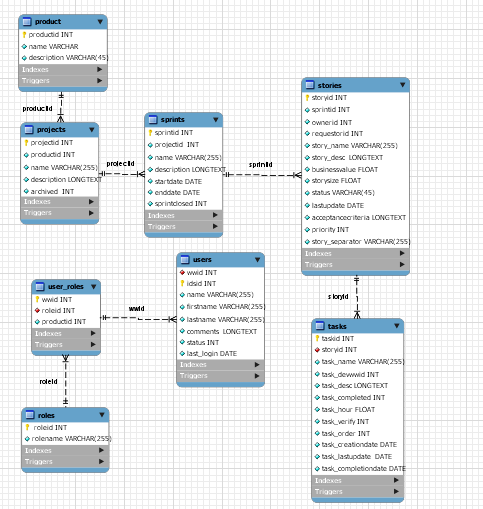Expand Indexes in the product table
This screenshot has width=483, height=509.
(100, 69)
